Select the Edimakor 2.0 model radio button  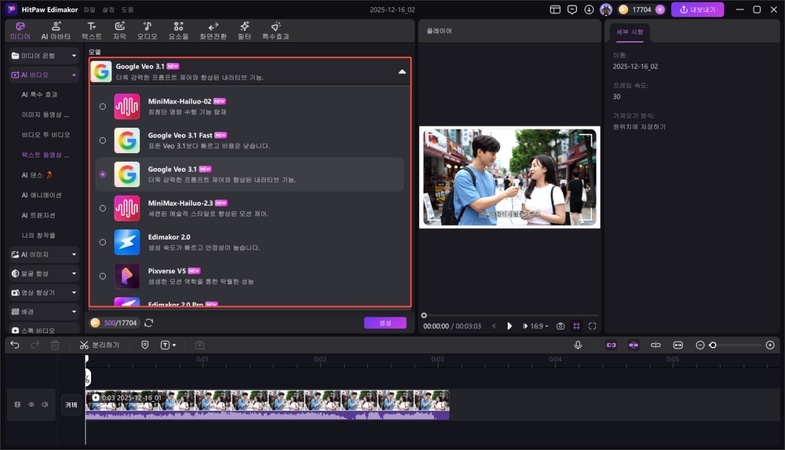click(x=103, y=242)
